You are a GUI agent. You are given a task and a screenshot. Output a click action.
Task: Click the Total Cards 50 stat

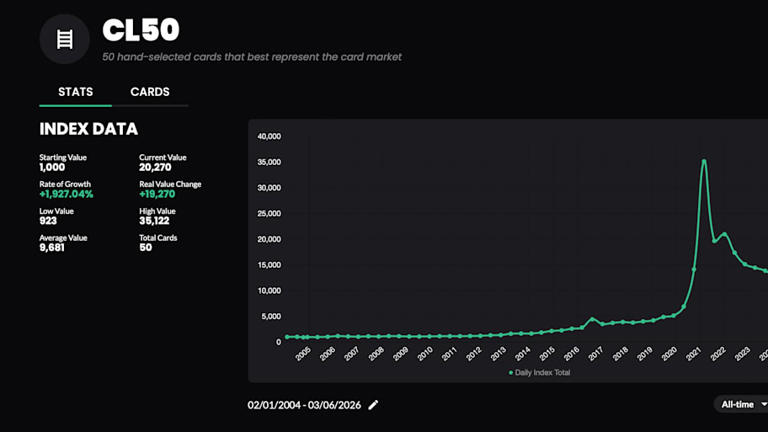point(146,247)
